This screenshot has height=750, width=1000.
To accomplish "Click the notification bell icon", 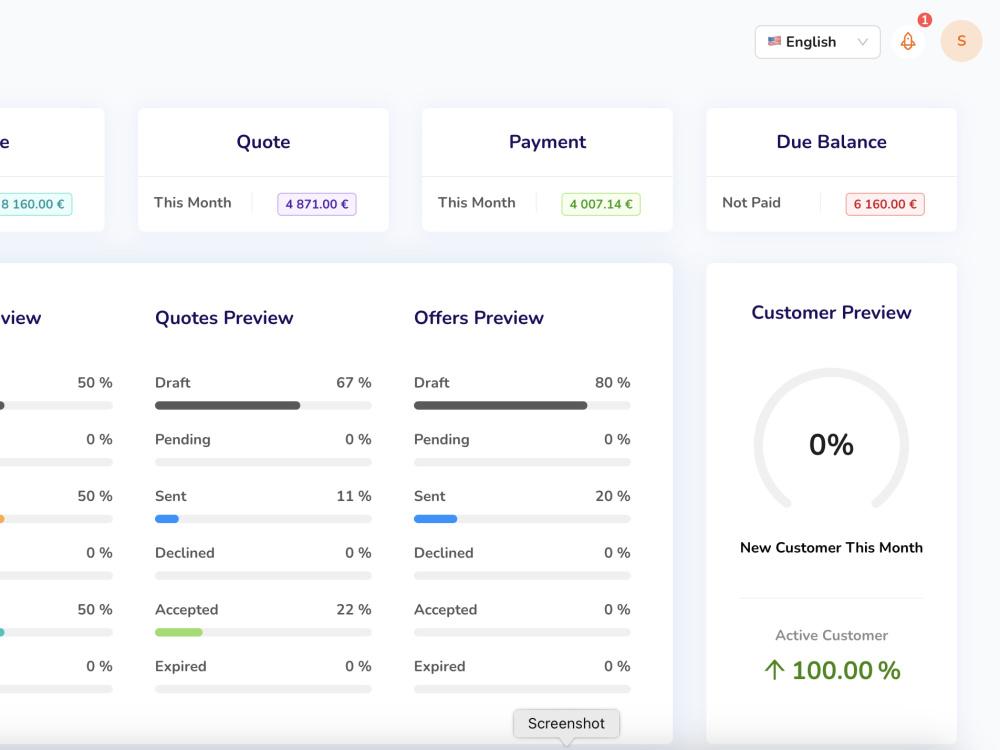I will tap(908, 42).
